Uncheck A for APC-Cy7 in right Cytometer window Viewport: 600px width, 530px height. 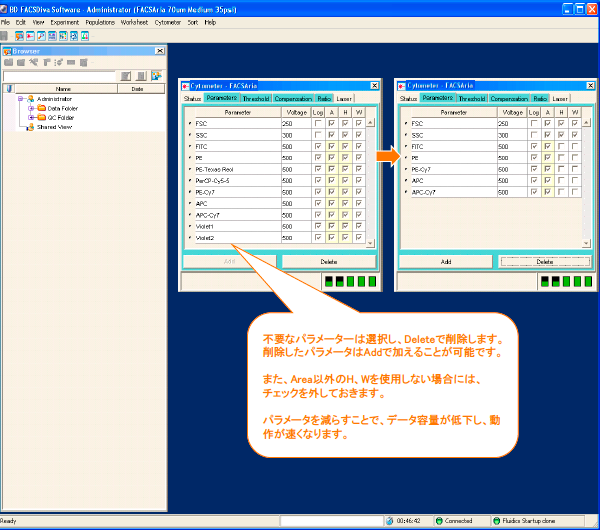[x=547, y=192]
